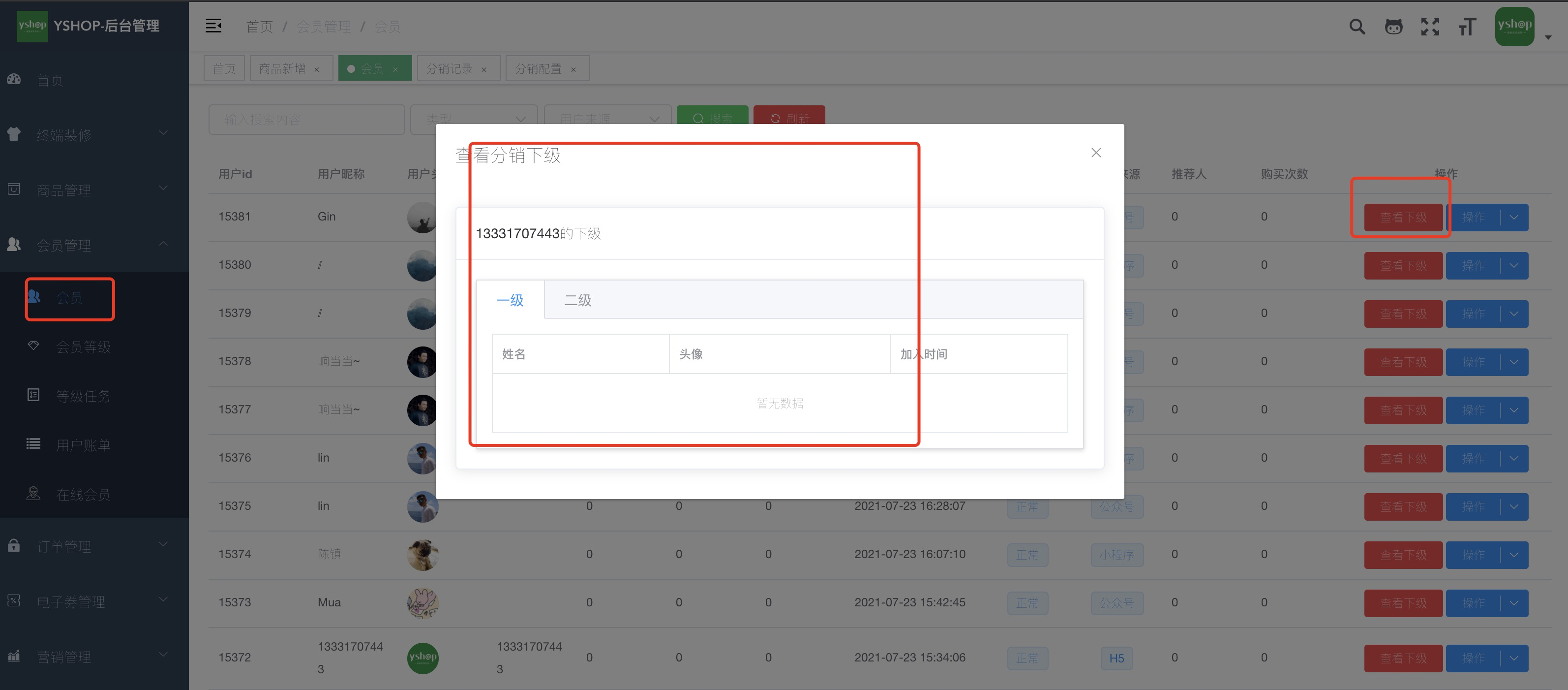This screenshot has height=690, width=1568.
Task: Click the yshop logo in sidebar
Action: pos(32,26)
